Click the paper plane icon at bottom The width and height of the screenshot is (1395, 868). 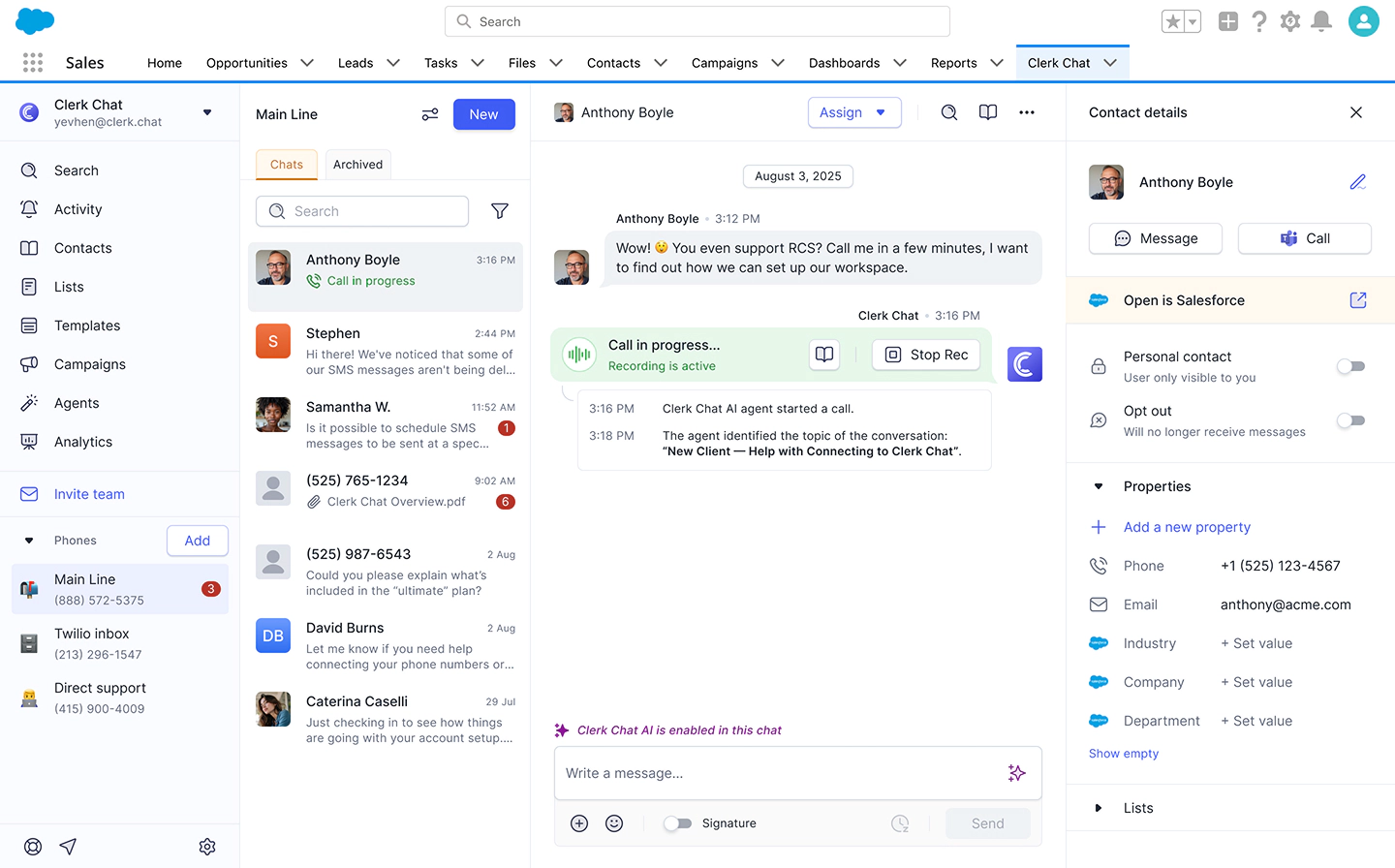68,847
